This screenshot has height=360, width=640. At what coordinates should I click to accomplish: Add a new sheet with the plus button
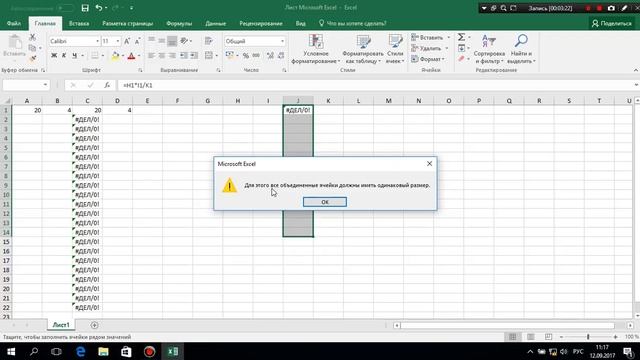(94, 325)
